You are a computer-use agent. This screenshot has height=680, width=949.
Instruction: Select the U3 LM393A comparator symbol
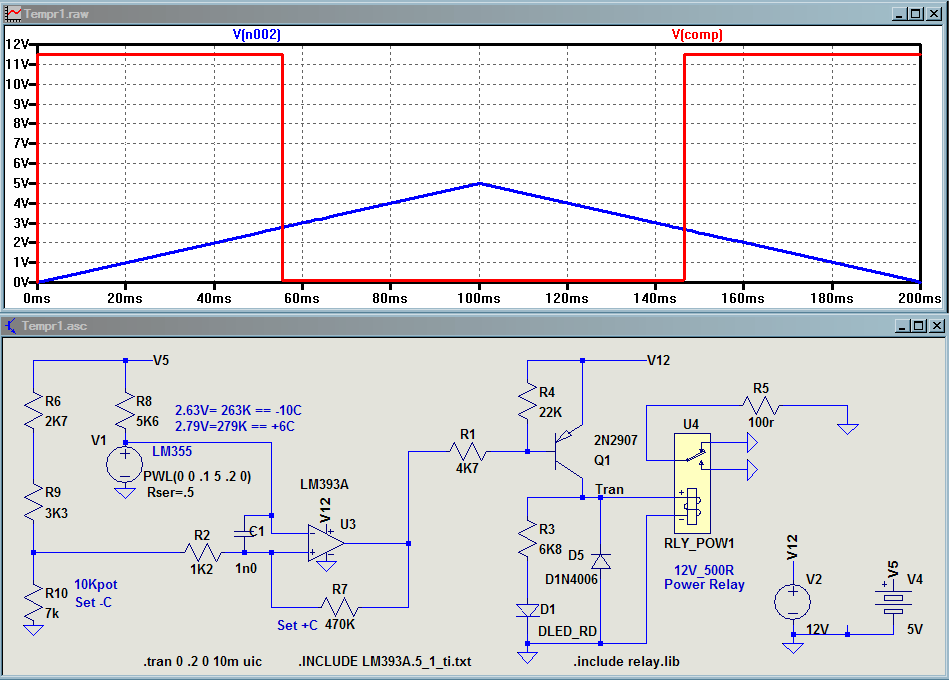326,543
